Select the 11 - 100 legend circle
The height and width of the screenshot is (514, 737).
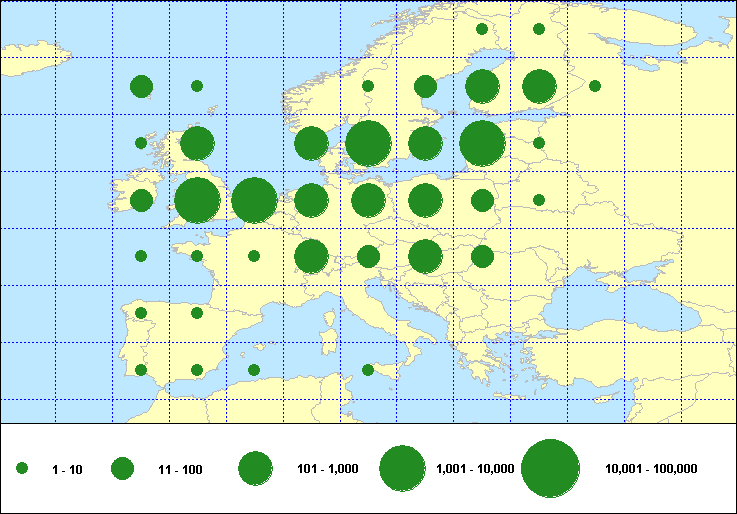[x=122, y=468]
